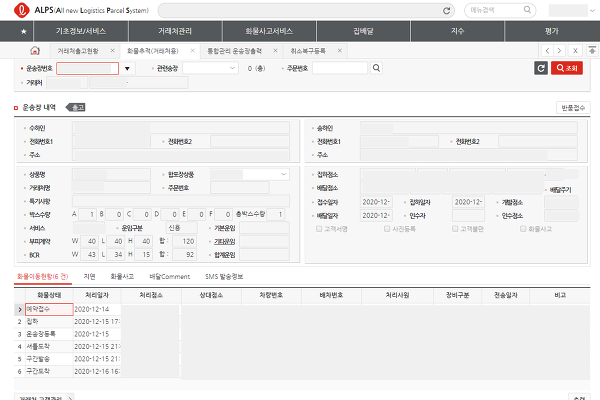
Task: Select the 셔틀도착 status row
Action: pos(49,346)
